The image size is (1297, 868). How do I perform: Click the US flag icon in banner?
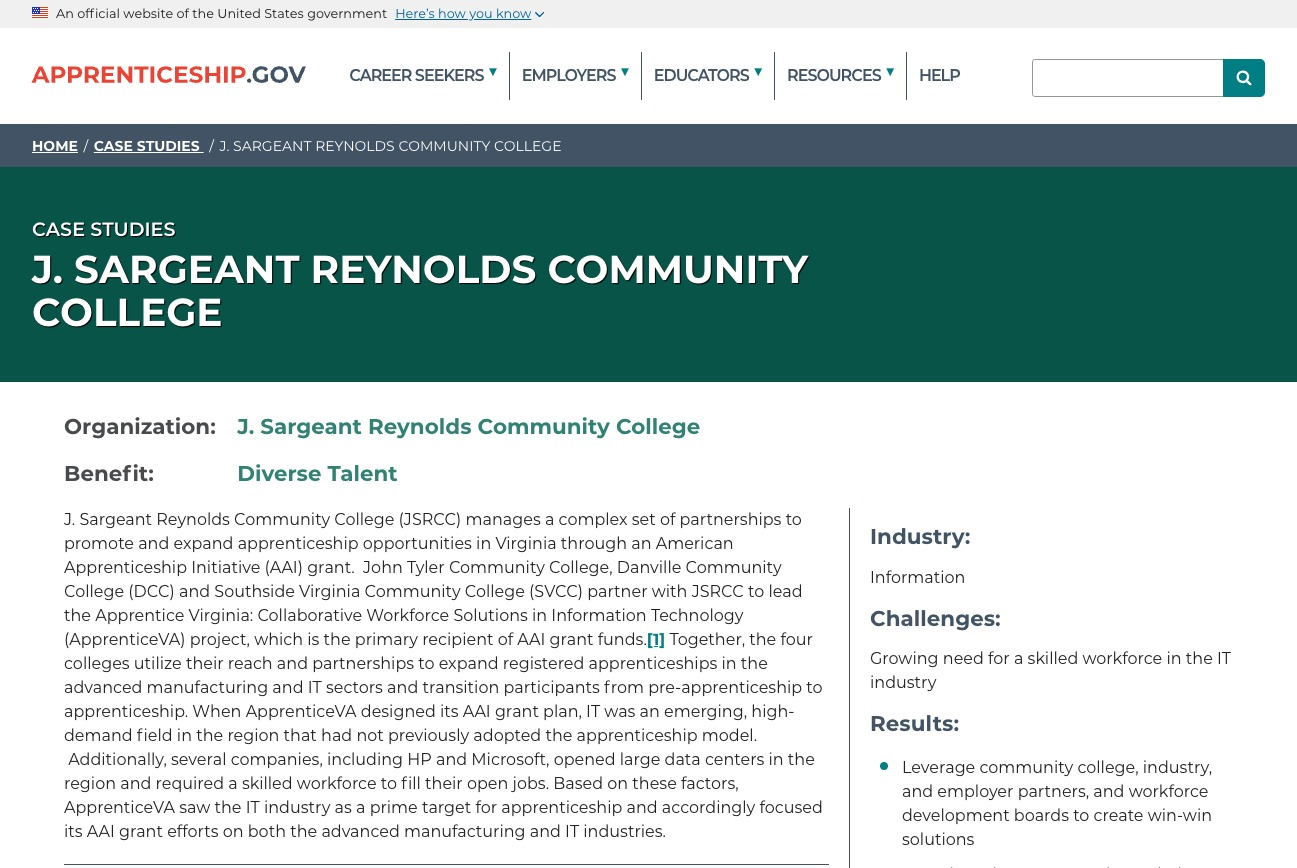point(40,13)
